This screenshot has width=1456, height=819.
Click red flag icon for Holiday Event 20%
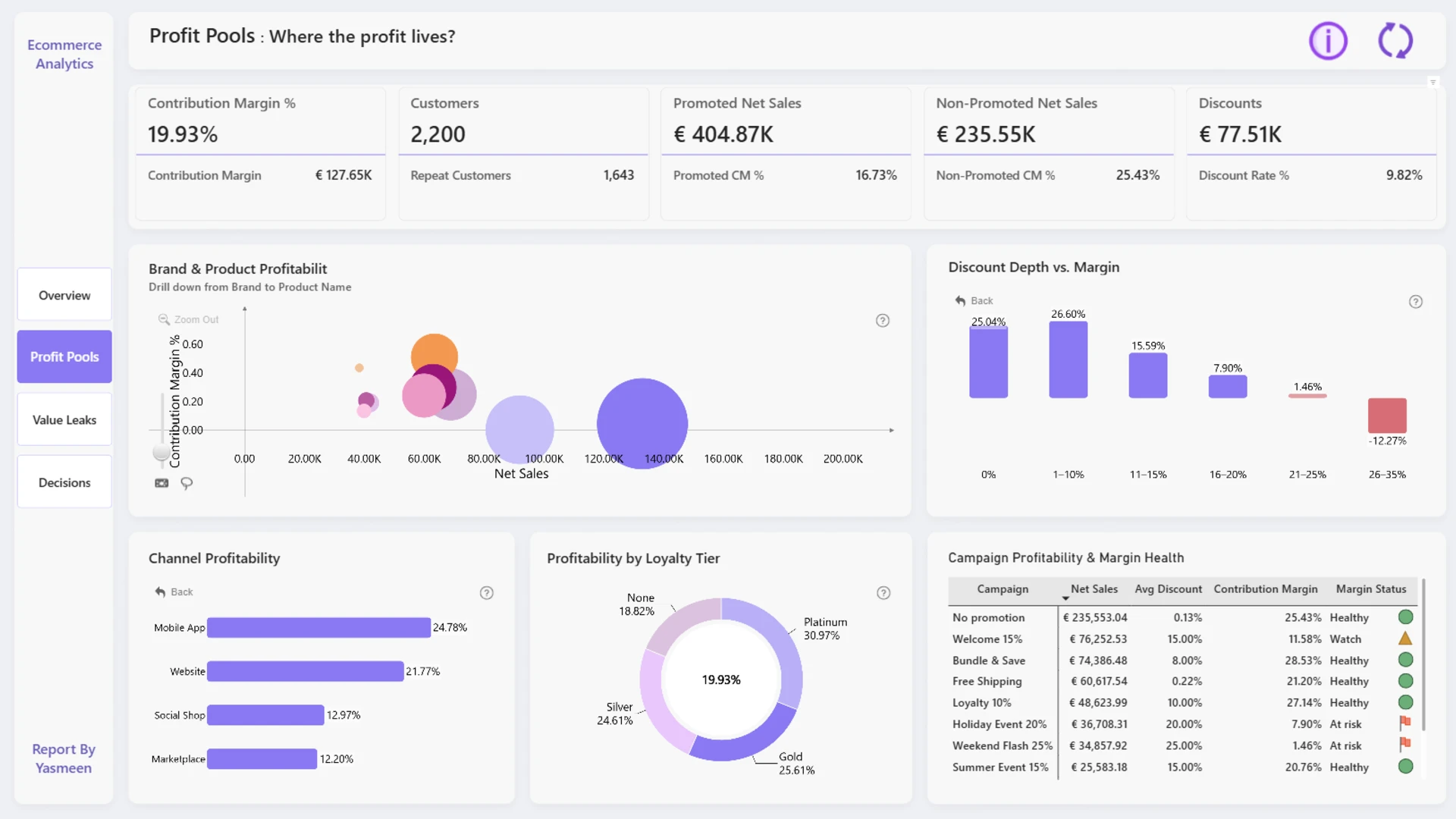(x=1405, y=723)
